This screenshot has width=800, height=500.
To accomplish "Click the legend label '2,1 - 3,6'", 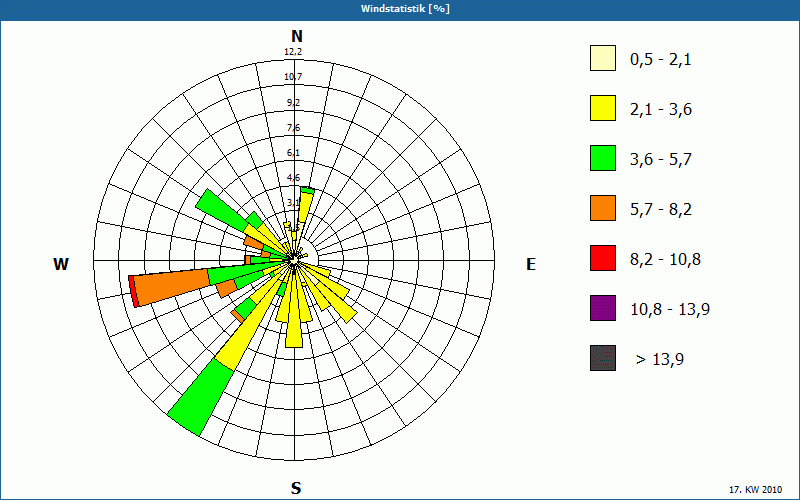I will coord(661,110).
